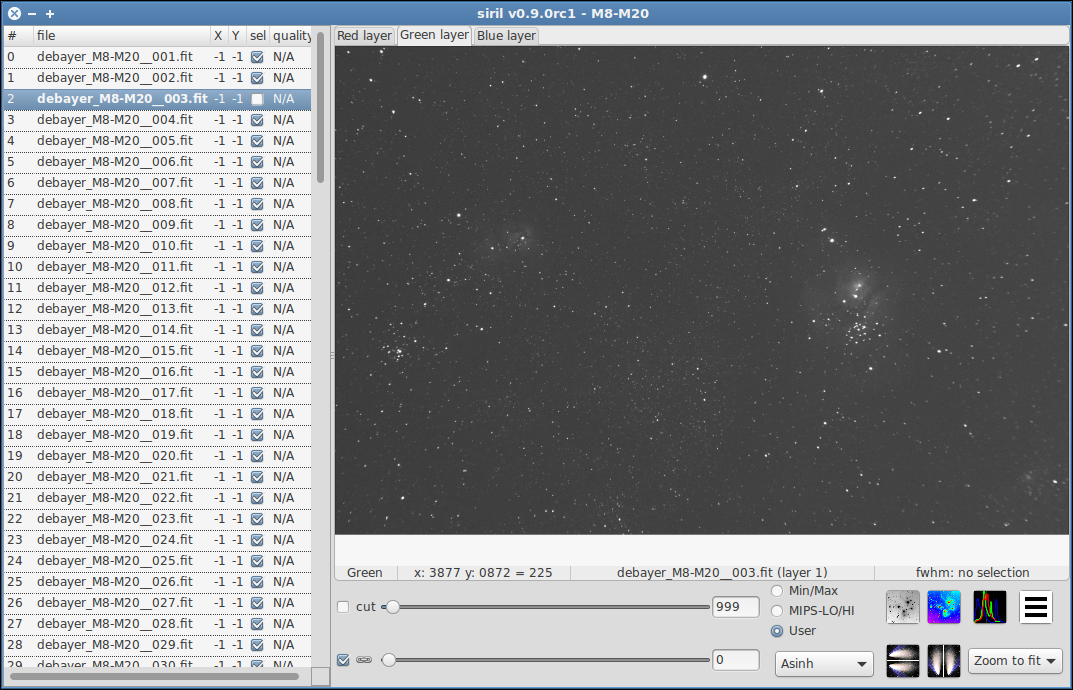Enable the cut checkbox
This screenshot has height=690, width=1073.
(344, 607)
